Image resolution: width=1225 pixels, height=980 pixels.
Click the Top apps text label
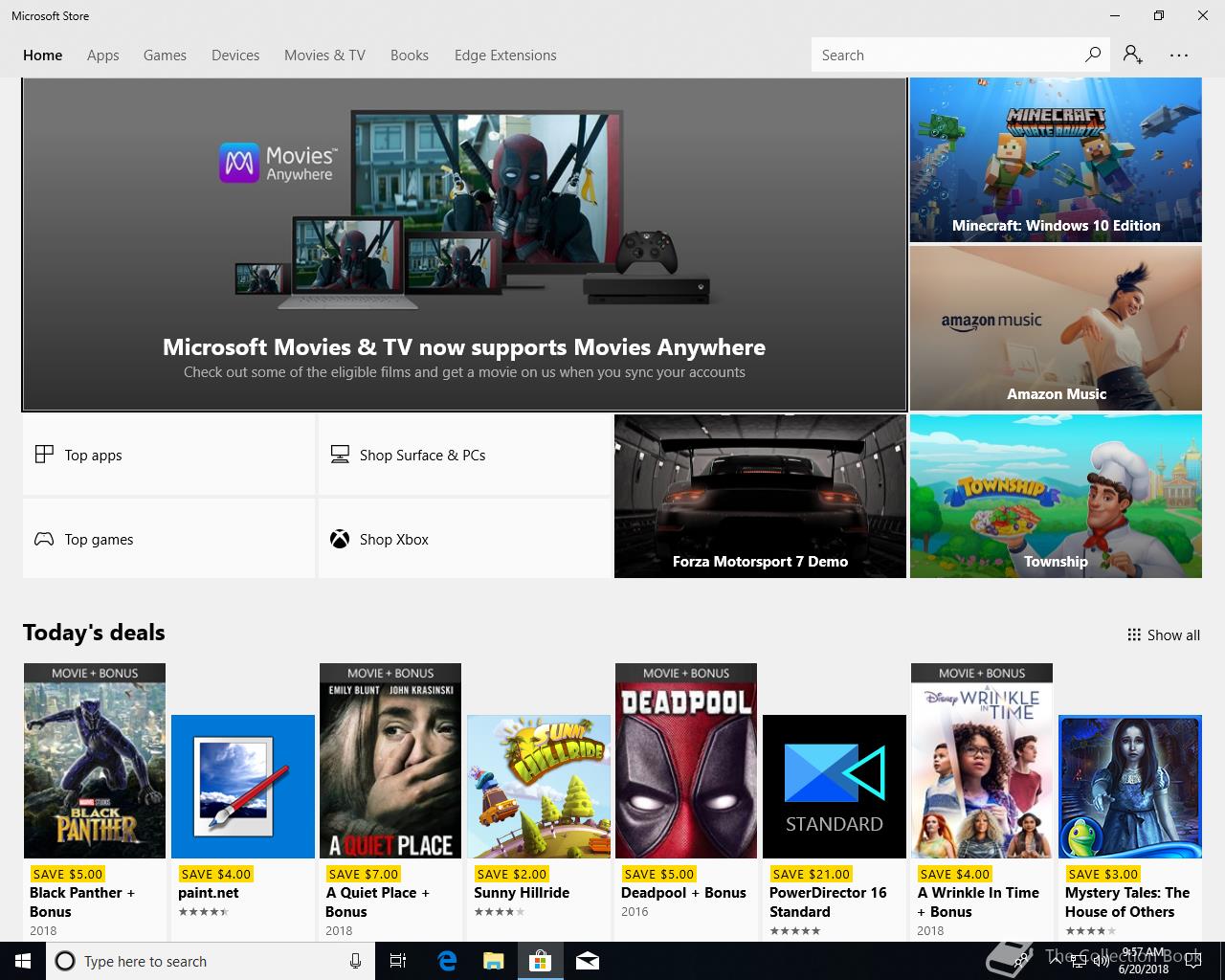click(94, 456)
